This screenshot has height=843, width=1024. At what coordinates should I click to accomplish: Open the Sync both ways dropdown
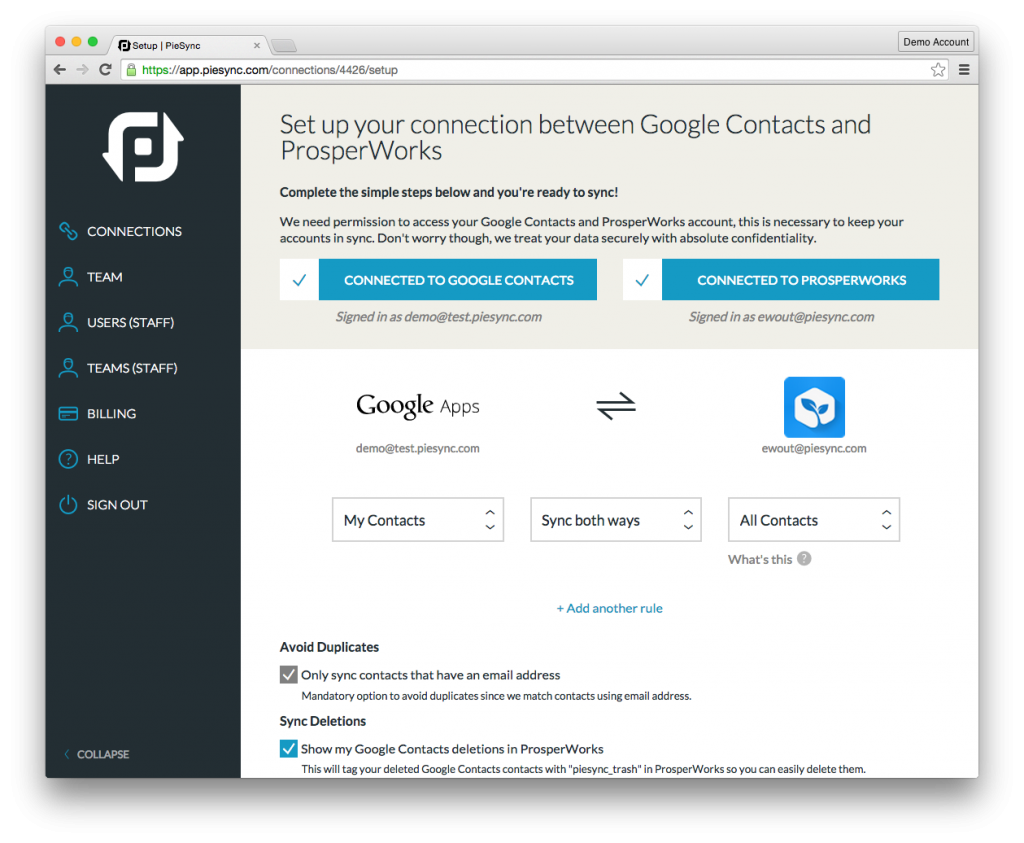(616, 520)
